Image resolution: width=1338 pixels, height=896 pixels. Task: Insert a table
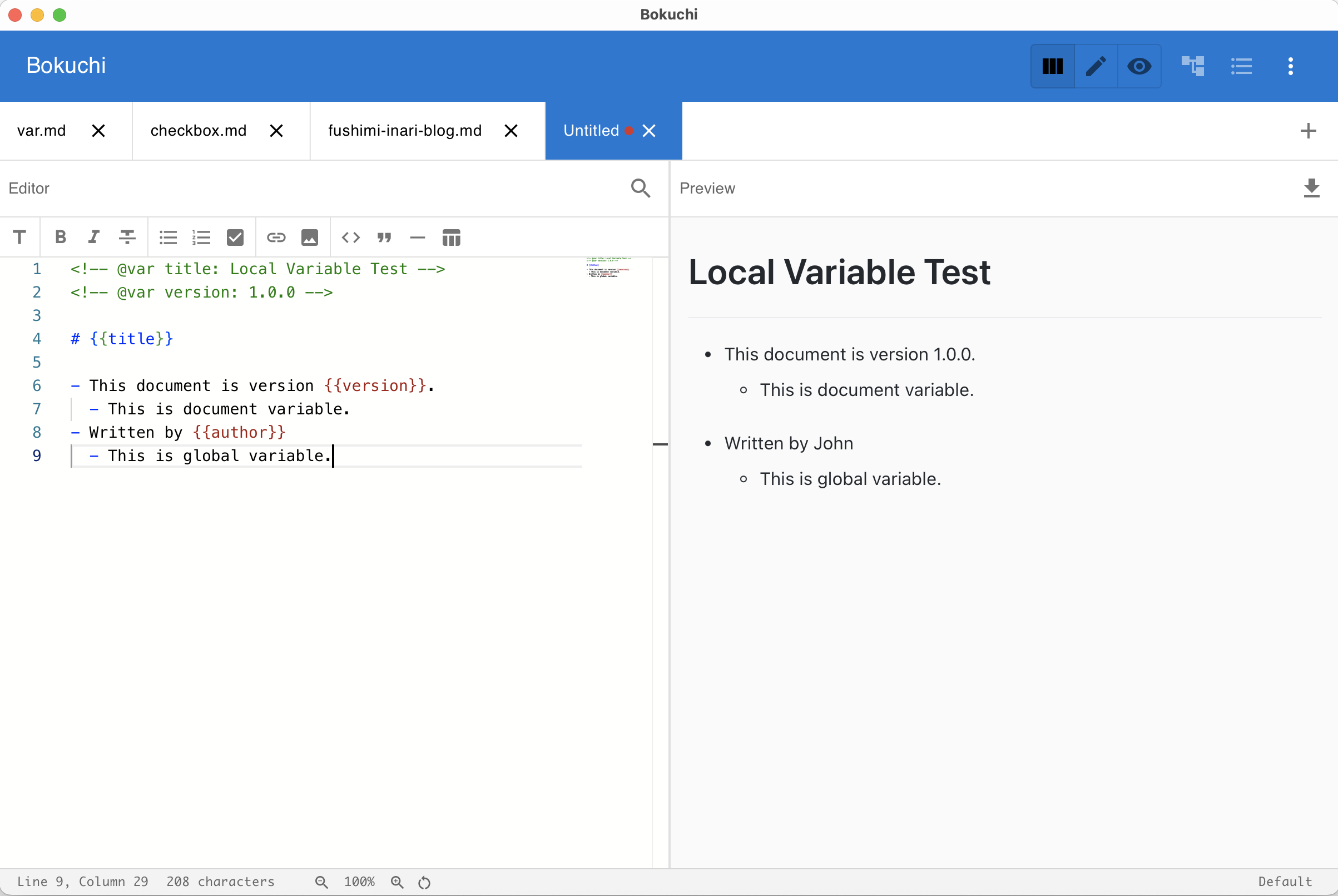451,237
